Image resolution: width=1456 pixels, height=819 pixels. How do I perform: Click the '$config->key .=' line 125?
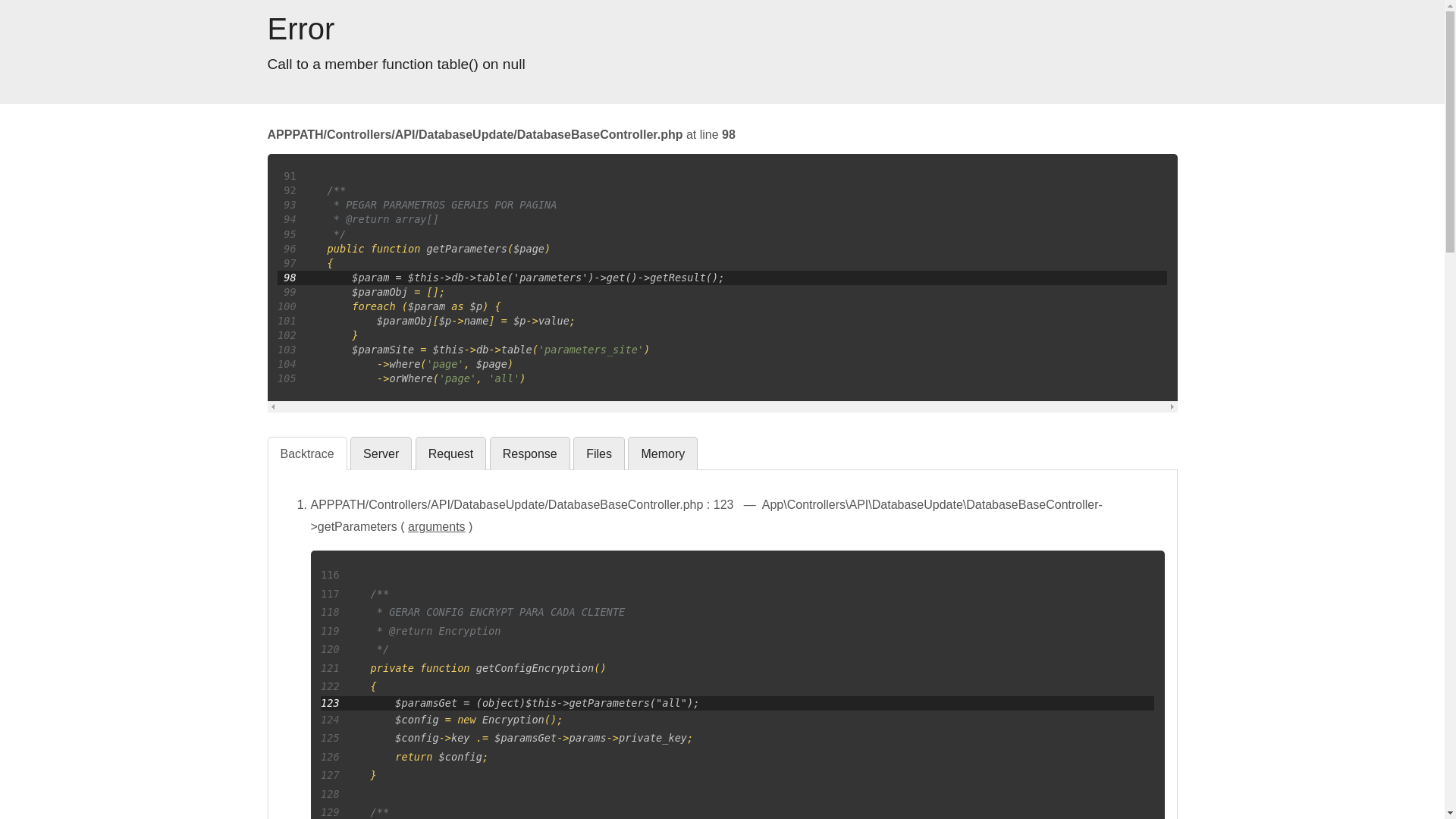pyautogui.click(x=544, y=738)
